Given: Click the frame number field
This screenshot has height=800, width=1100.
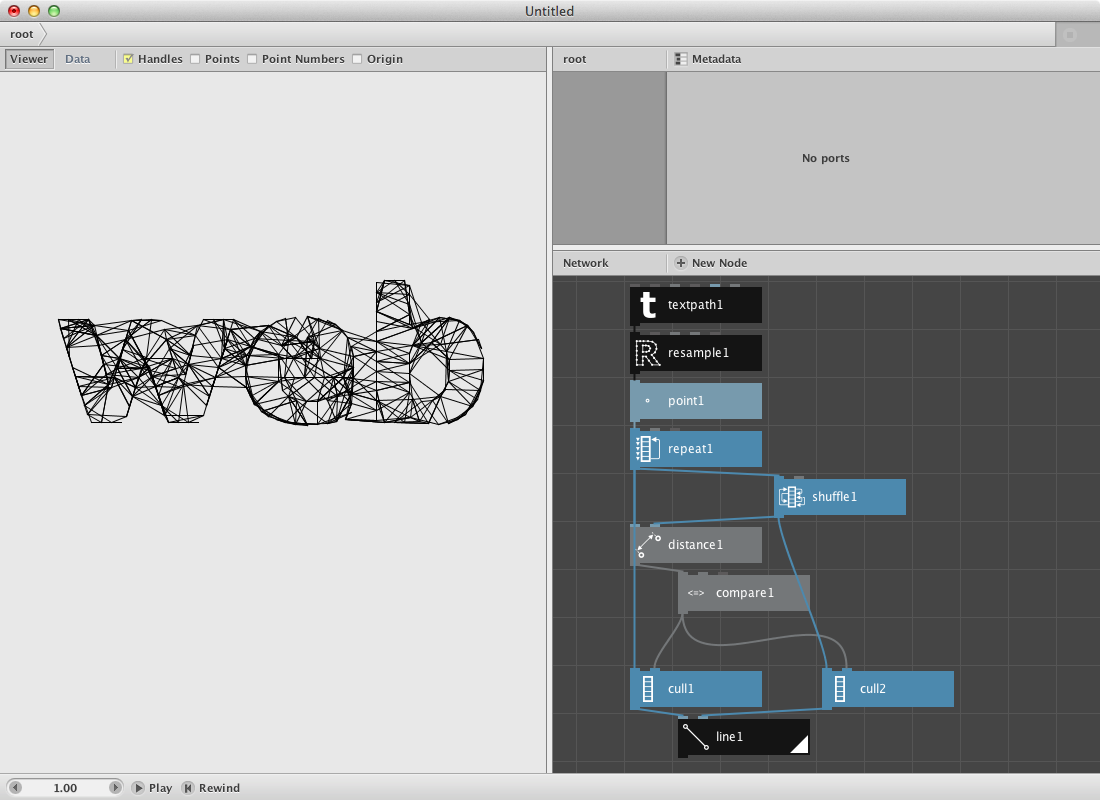Looking at the screenshot, I should coord(65,788).
